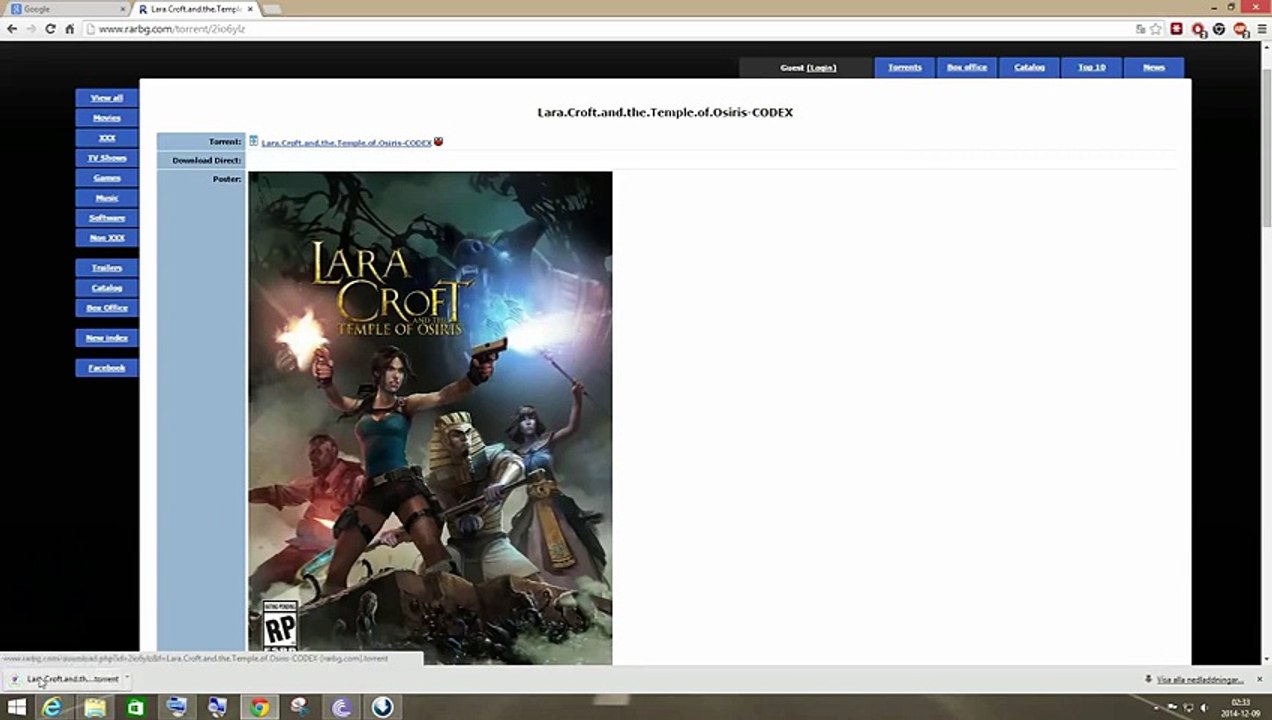The width and height of the screenshot is (1272, 720).
Task: Click 'Visa alla nedladdningar' link
Action: (1200, 680)
